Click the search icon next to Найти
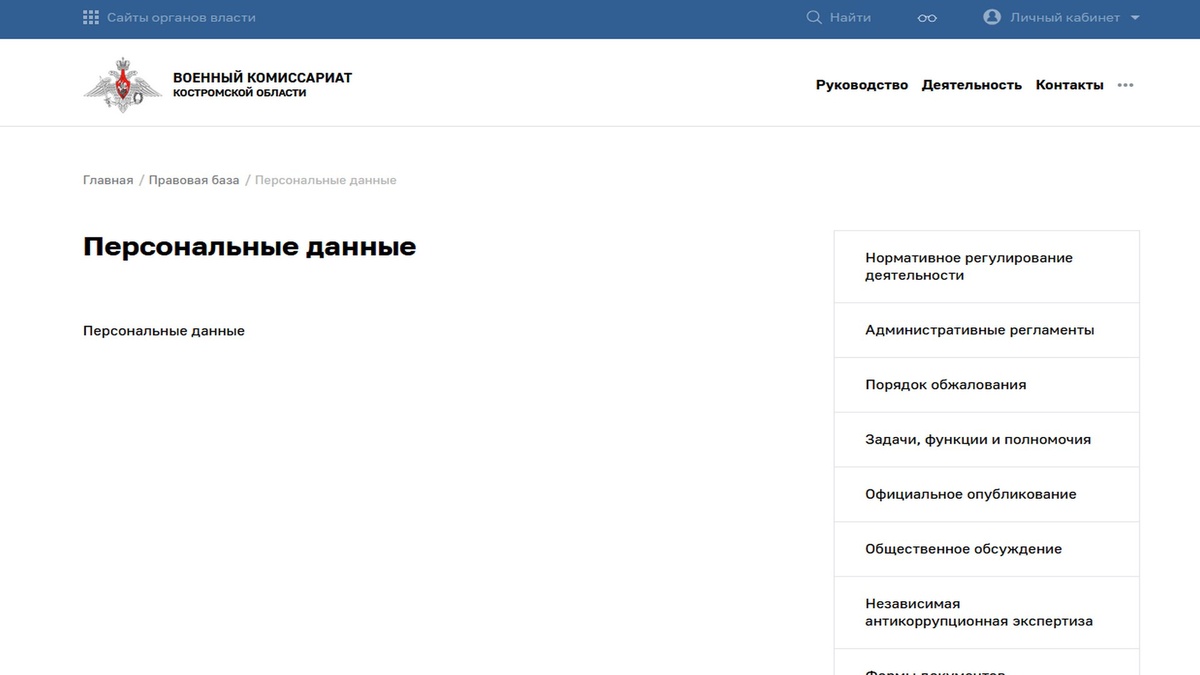Viewport: 1200px width, 675px height. pos(813,16)
